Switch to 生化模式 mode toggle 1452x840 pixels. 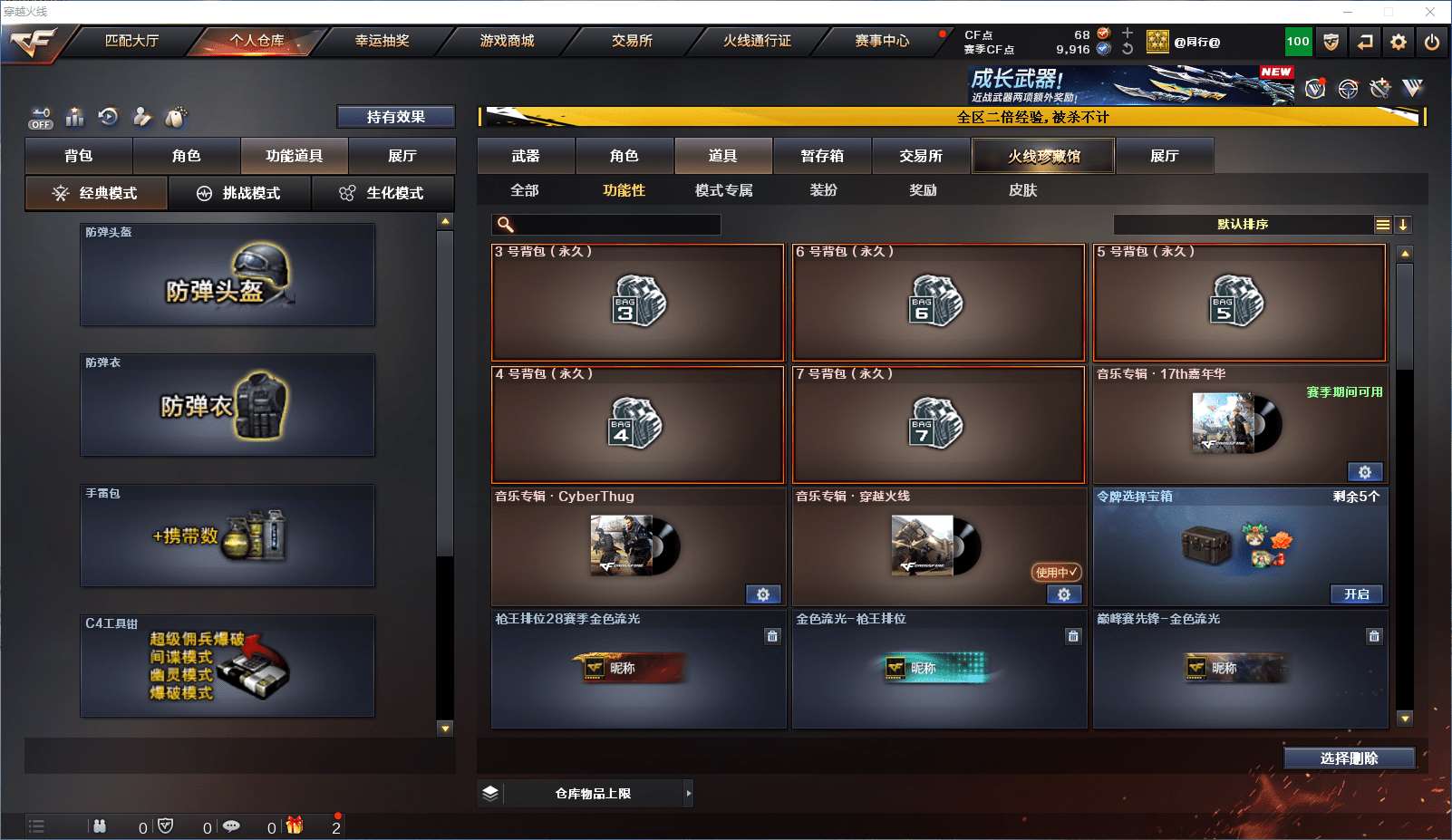tap(382, 193)
